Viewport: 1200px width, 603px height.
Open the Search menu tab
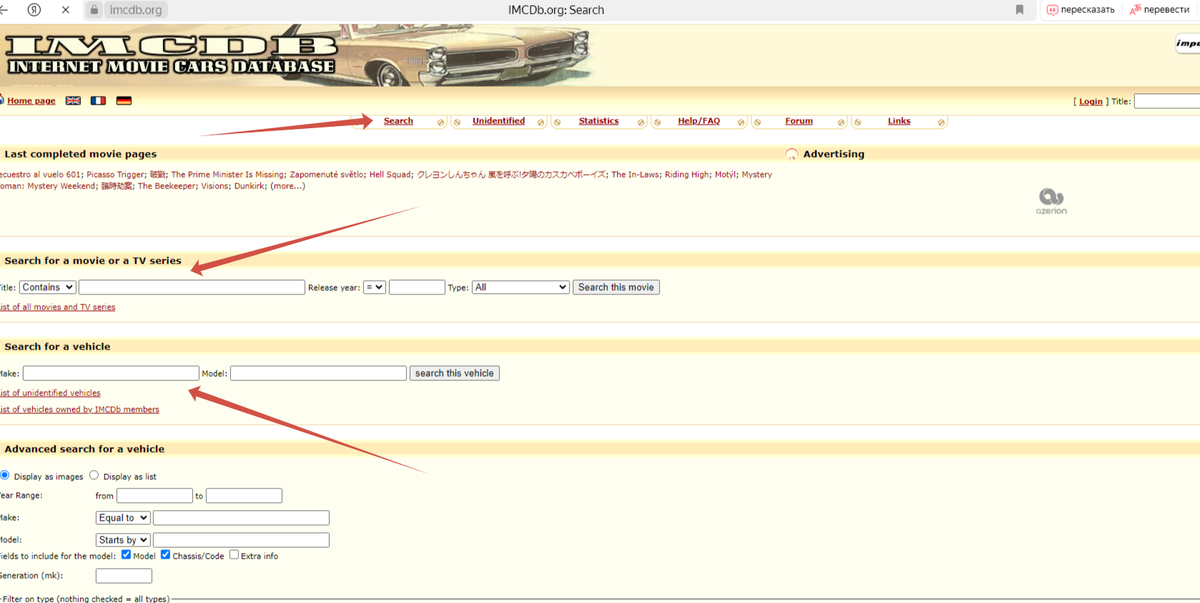398,121
